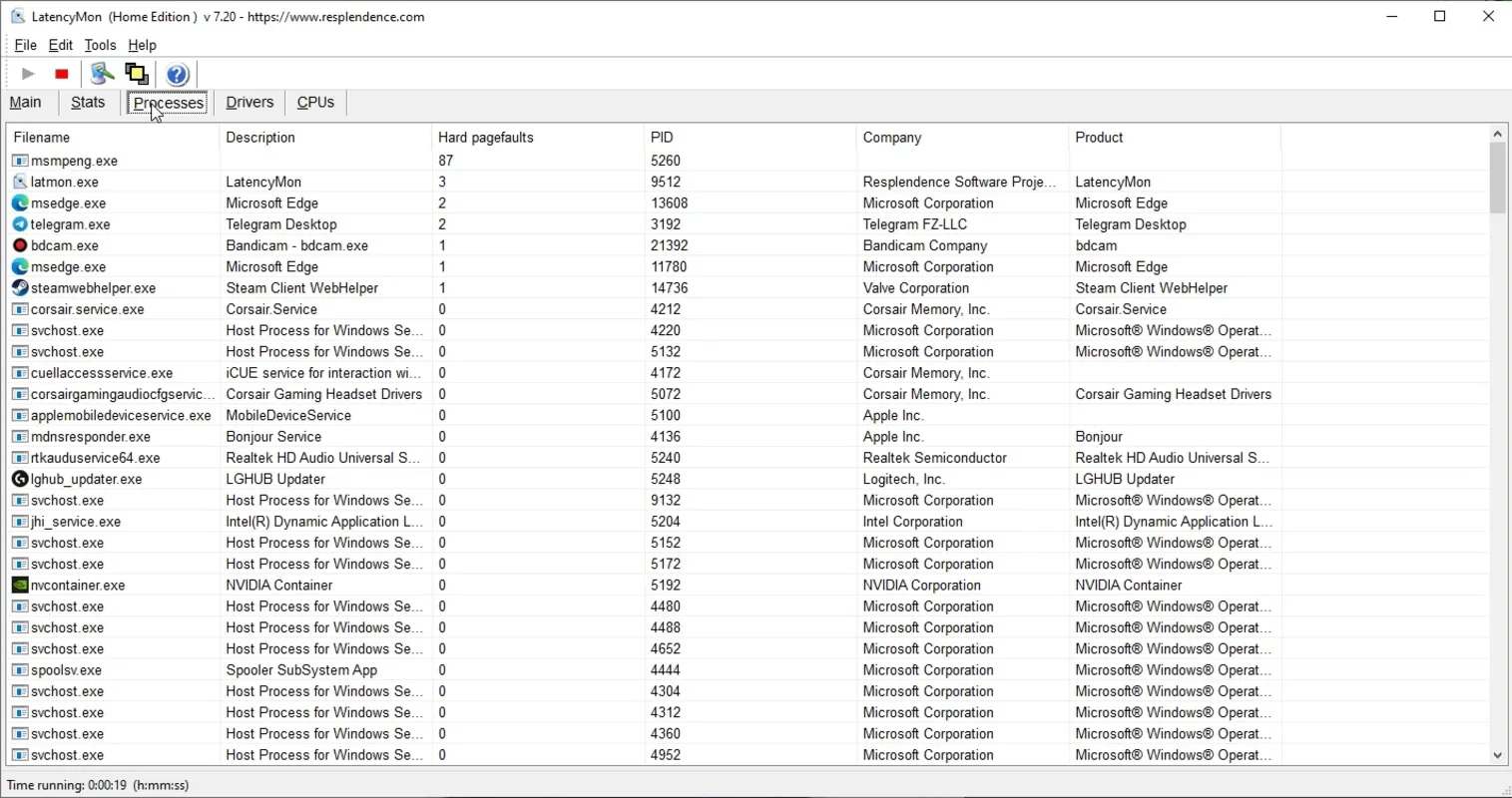Open the Tools menu

(x=100, y=45)
